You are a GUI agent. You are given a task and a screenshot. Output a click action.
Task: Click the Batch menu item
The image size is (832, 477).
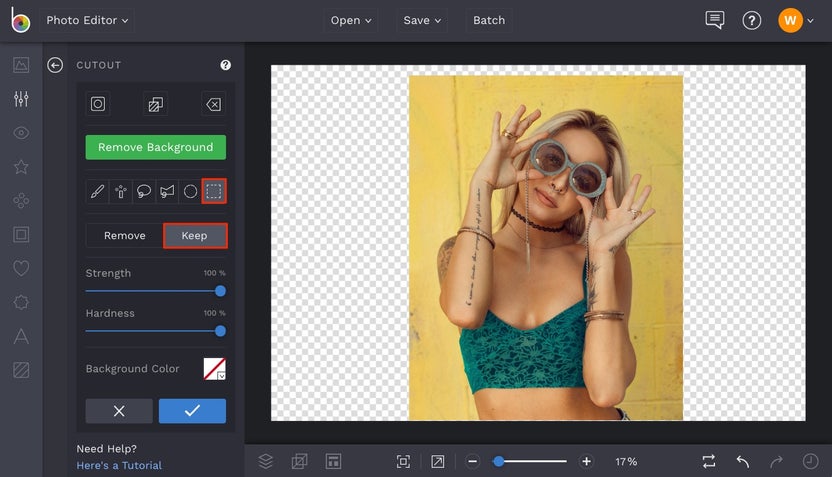[489, 20]
